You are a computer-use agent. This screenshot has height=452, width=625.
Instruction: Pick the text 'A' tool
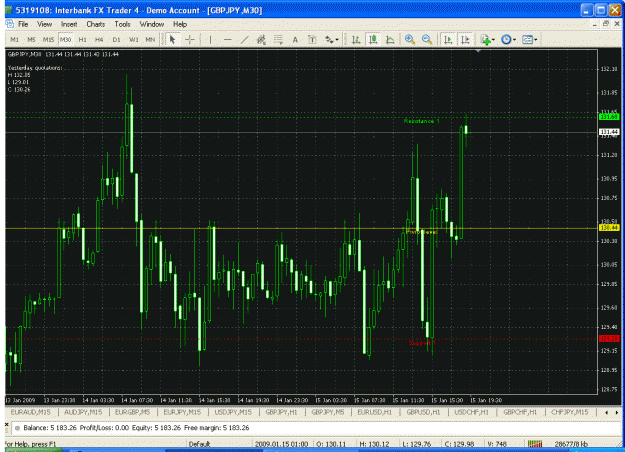(x=295, y=39)
